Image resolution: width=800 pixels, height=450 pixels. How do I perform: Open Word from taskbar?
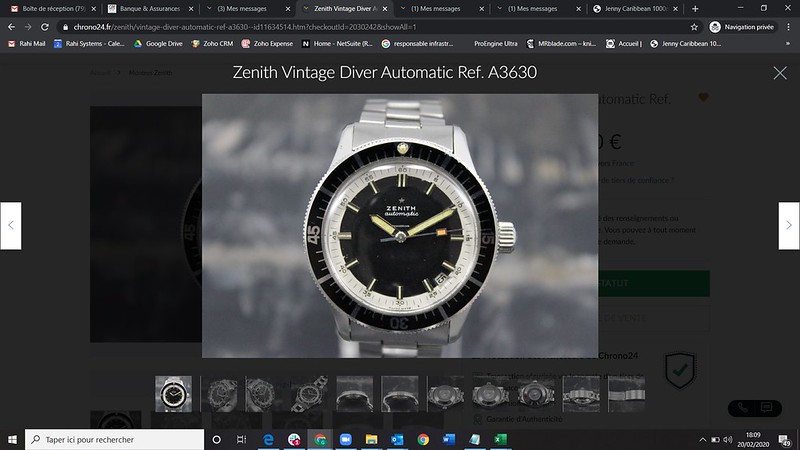click(x=448, y=439)
